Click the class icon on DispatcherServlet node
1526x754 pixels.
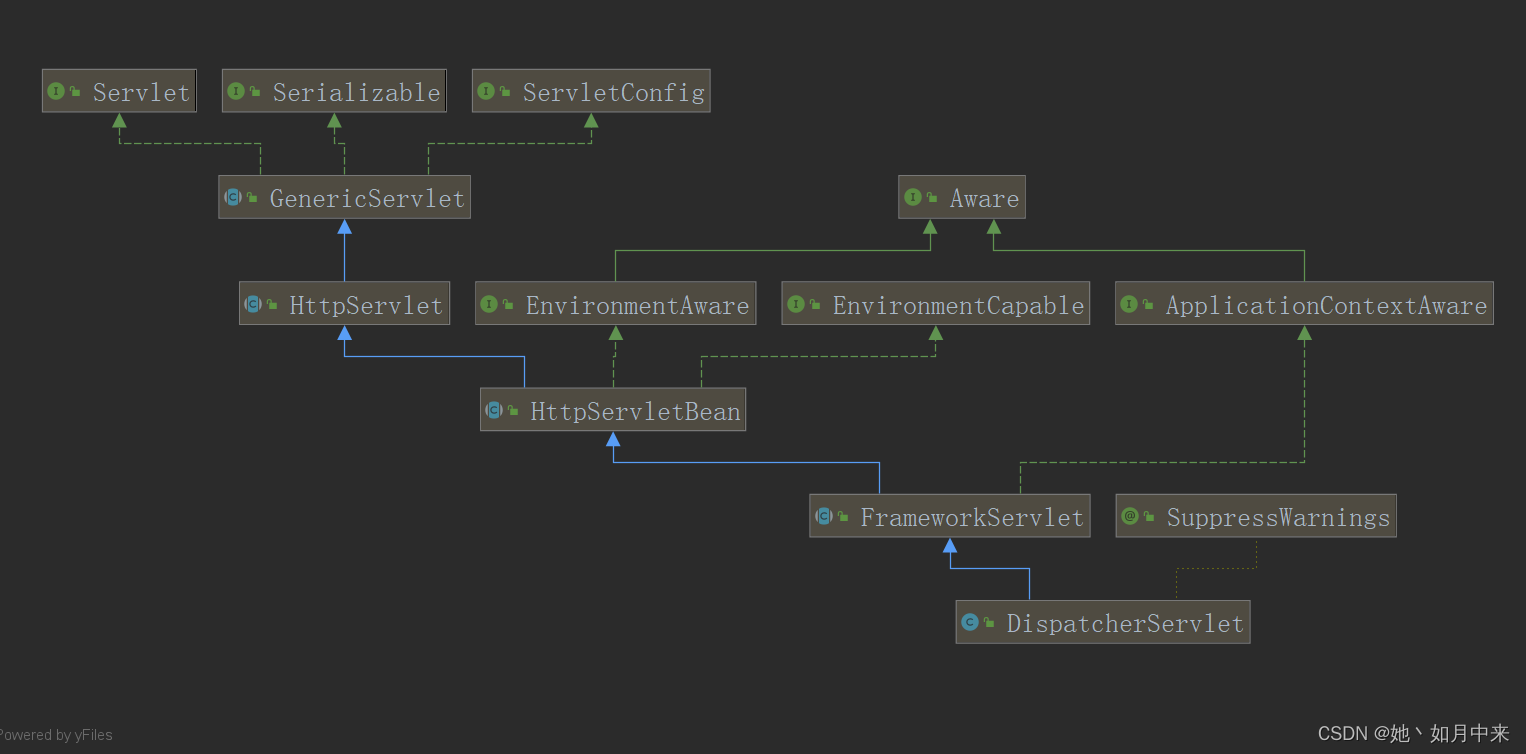point(969,621)
